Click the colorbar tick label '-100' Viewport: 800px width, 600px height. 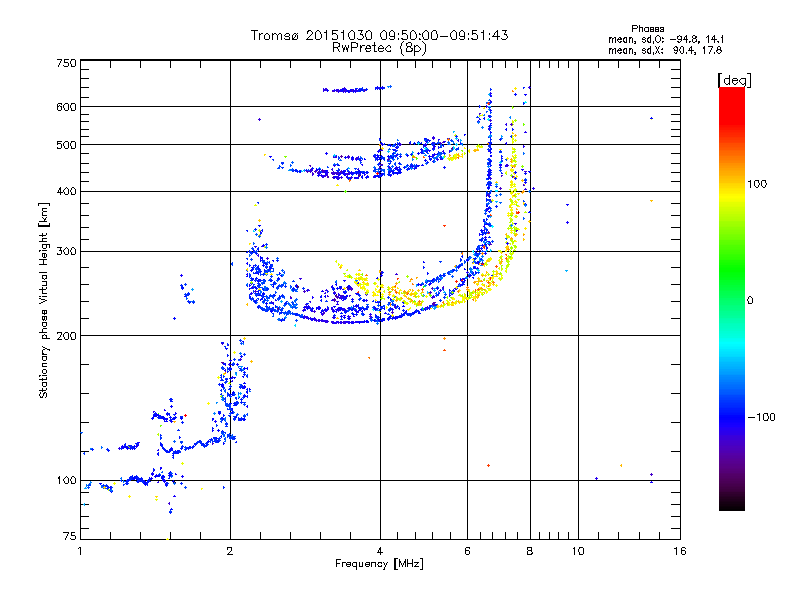click(x=761, y=417)
